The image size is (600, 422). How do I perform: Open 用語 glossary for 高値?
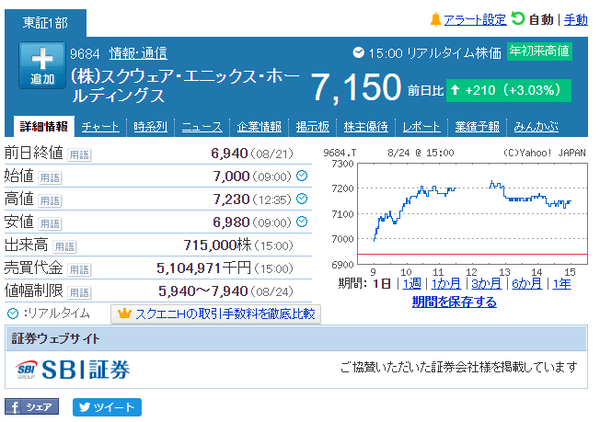point(50,201)
